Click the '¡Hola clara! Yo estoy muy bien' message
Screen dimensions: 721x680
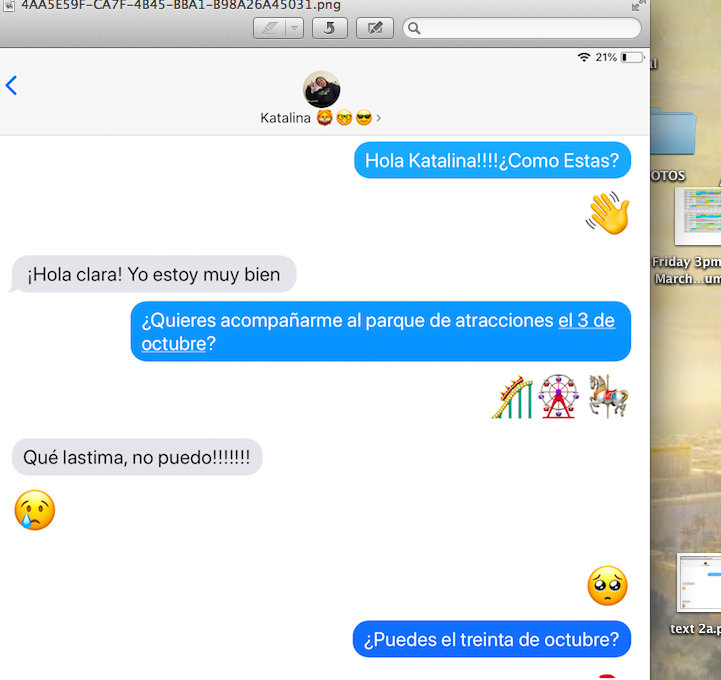click(x=154, y=274)
